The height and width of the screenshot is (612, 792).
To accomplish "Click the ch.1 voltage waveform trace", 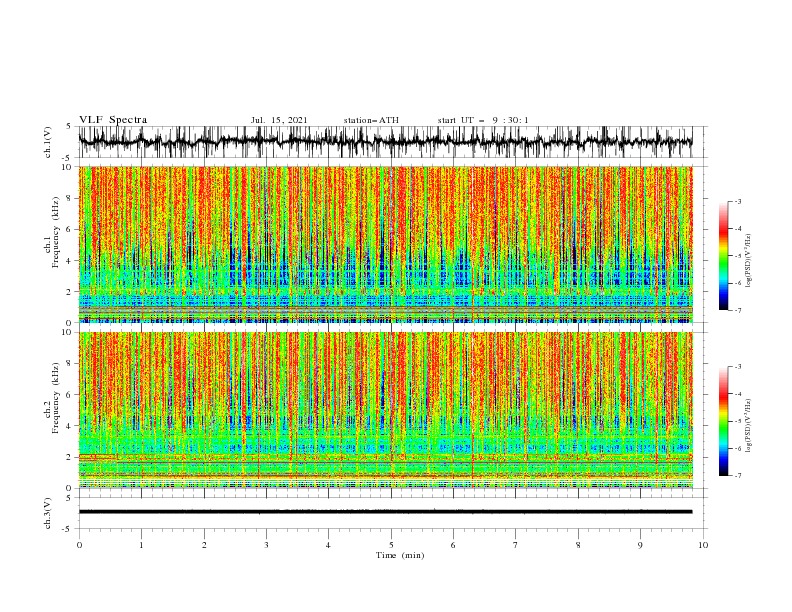I will 385,142.
